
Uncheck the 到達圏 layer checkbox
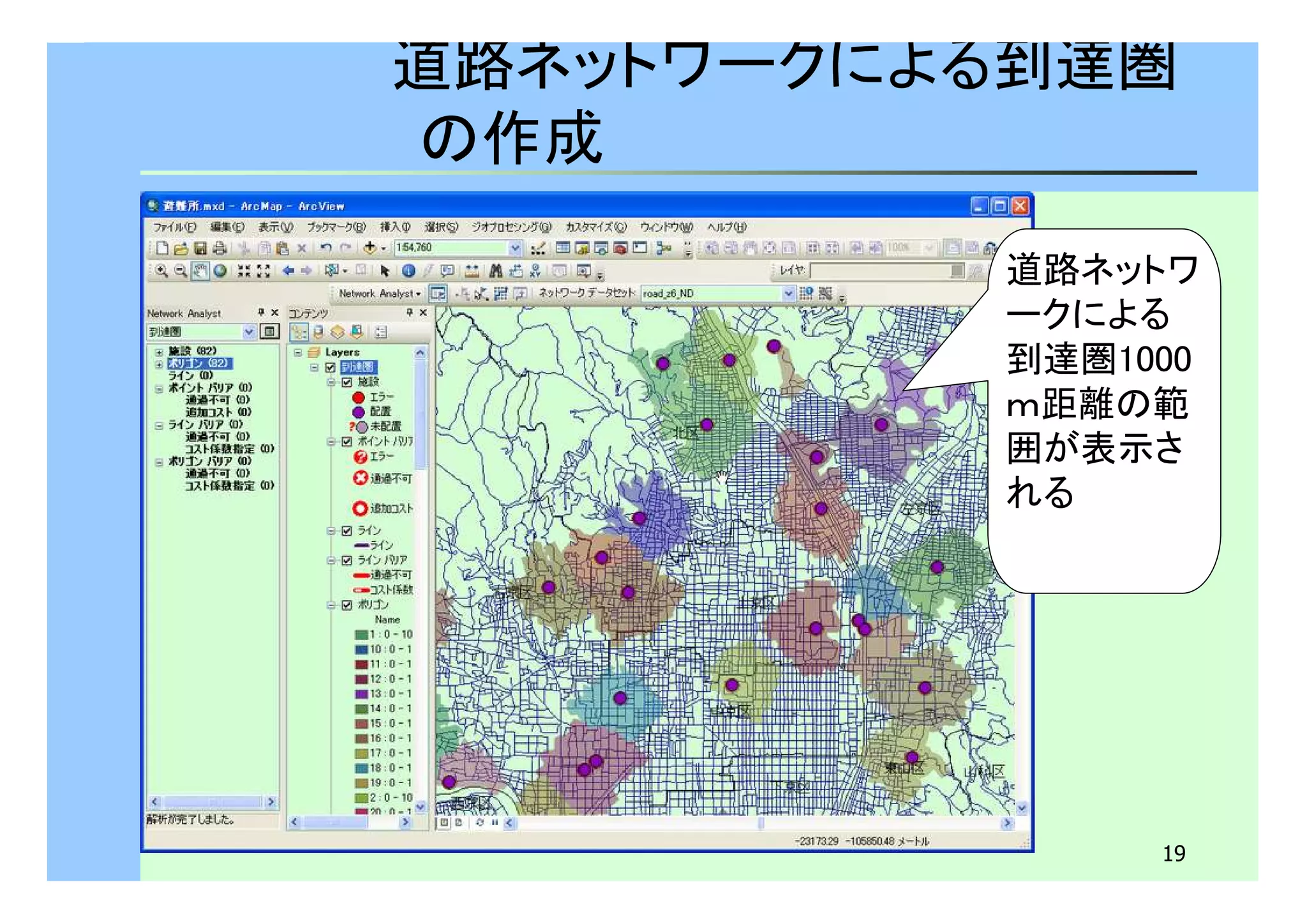(331, 368)
